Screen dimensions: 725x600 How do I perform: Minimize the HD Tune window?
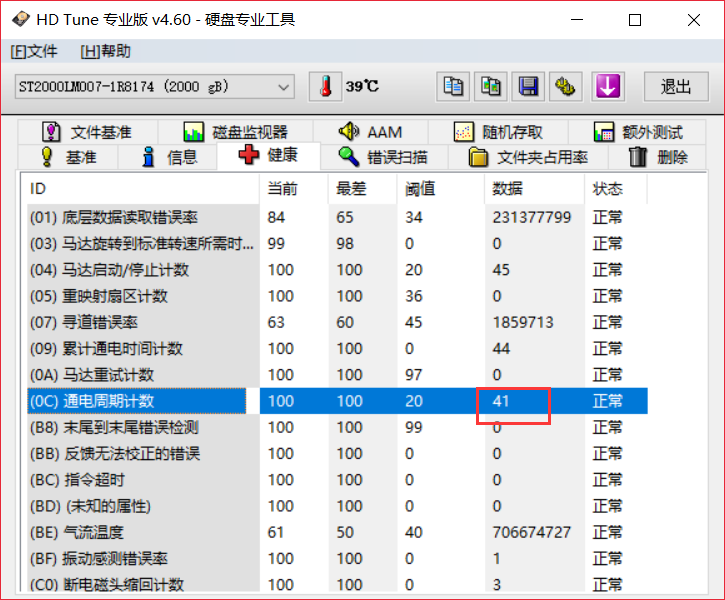click(x=577, y=20)
